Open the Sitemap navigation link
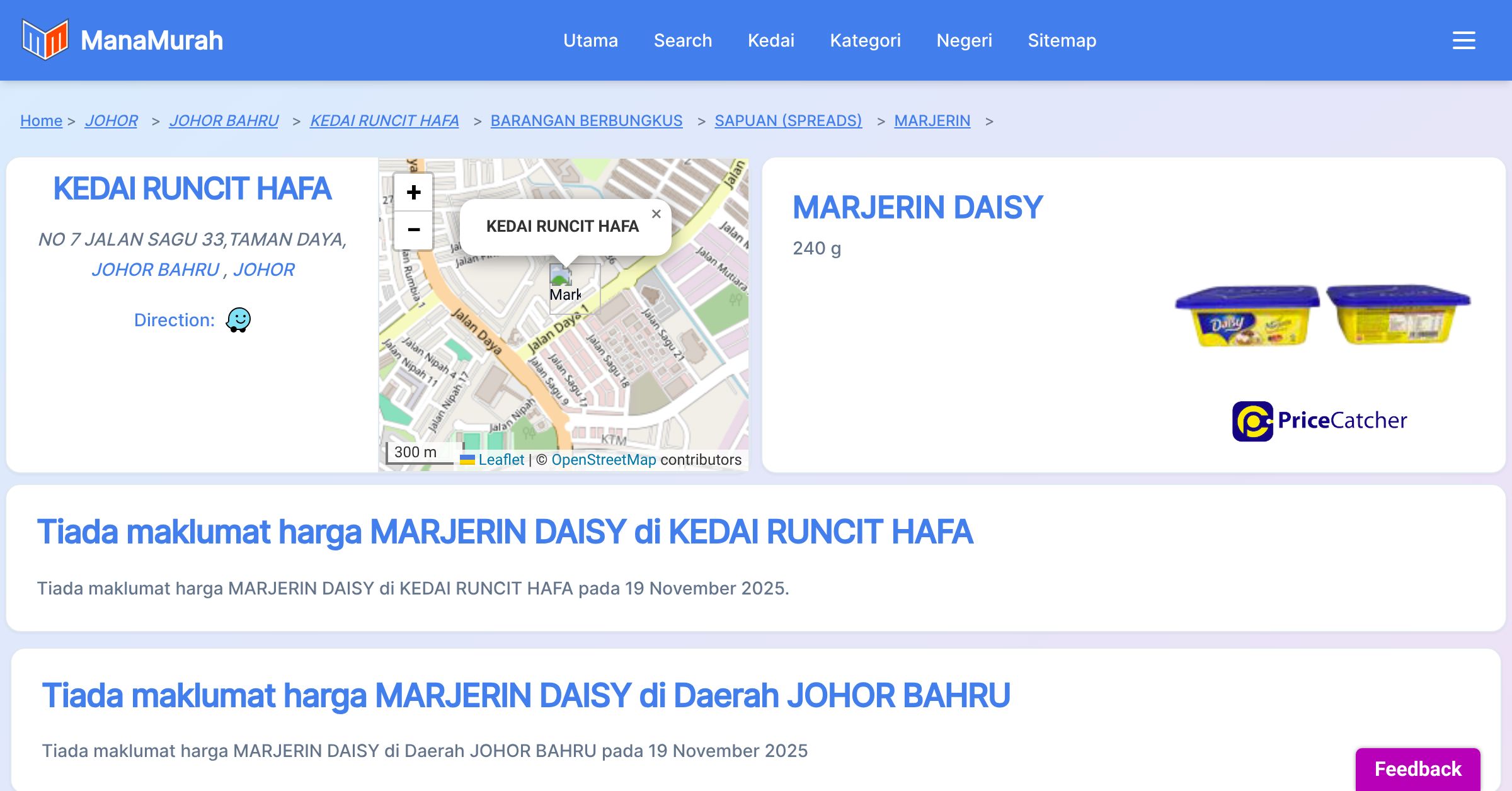 pos(1062,40)
